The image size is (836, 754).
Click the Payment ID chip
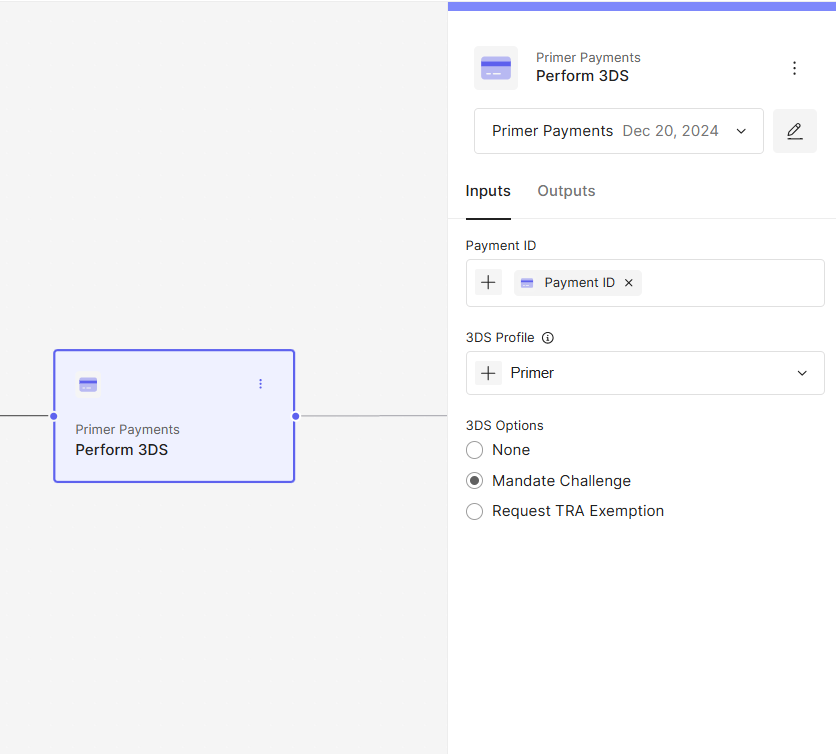pos(577,283)
